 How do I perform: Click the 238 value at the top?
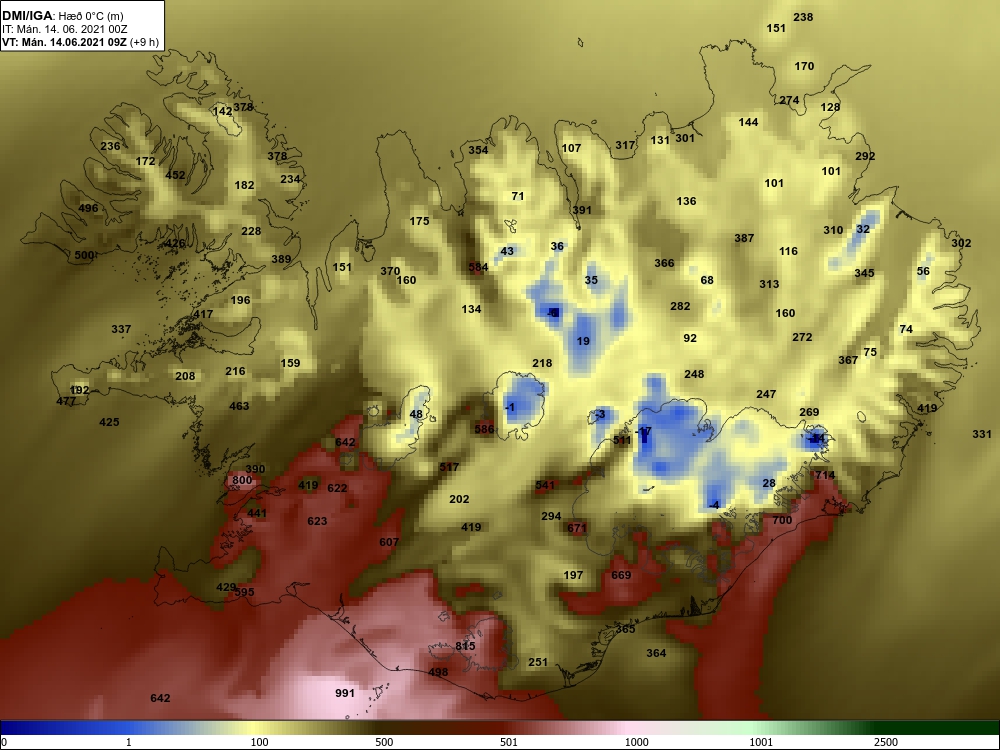pyautogui.click(x=803, y=17)
